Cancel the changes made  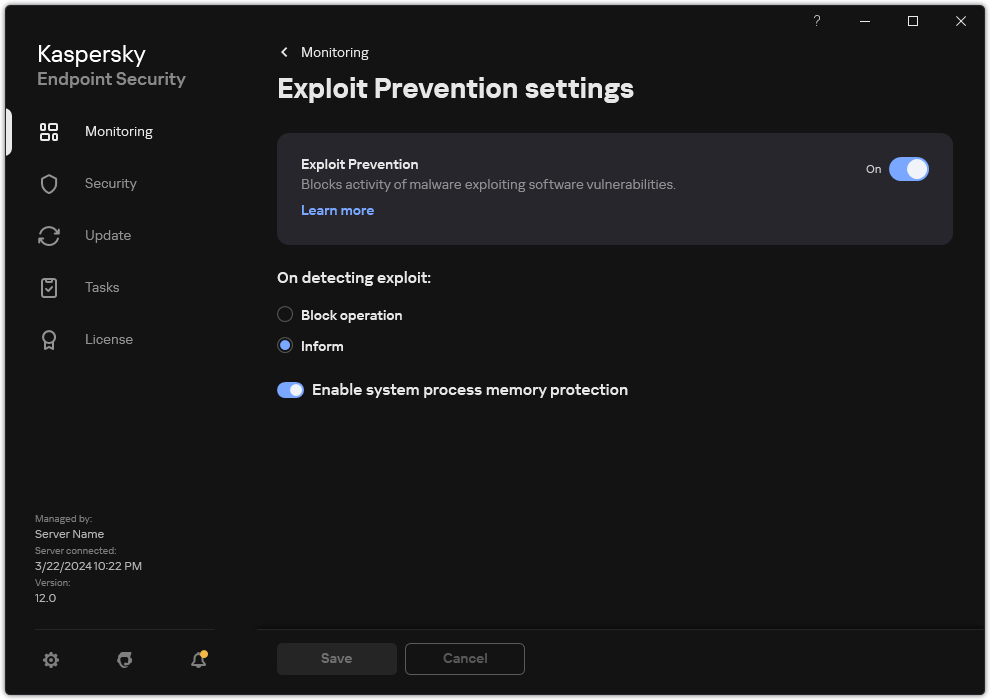pos(464,658)
